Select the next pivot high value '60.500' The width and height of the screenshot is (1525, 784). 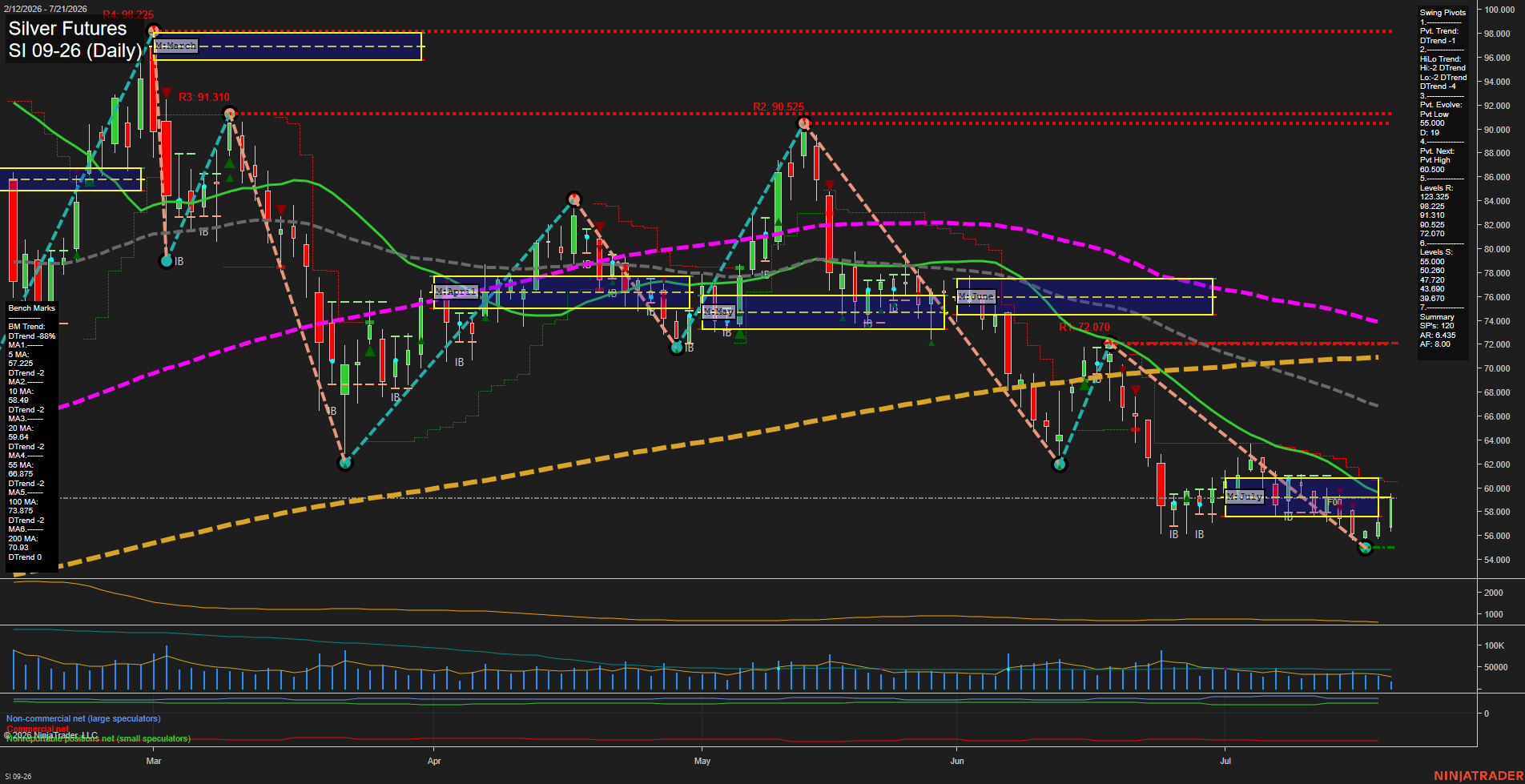tap(1432, 170)
